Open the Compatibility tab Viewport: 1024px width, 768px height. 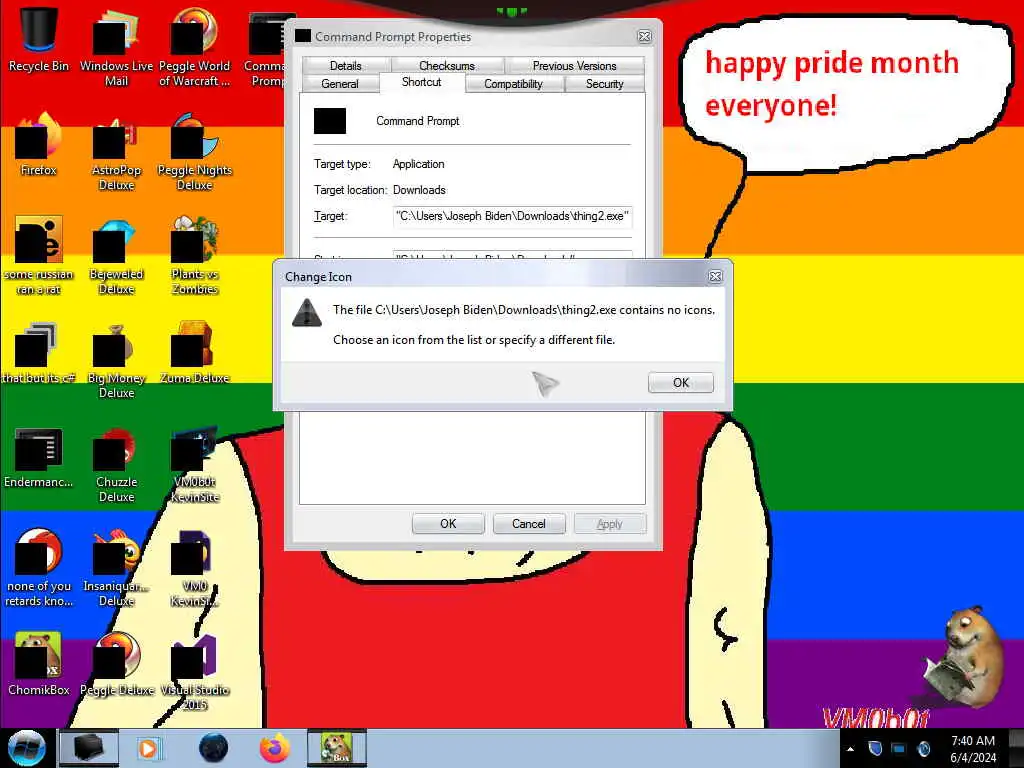point(513,84)
